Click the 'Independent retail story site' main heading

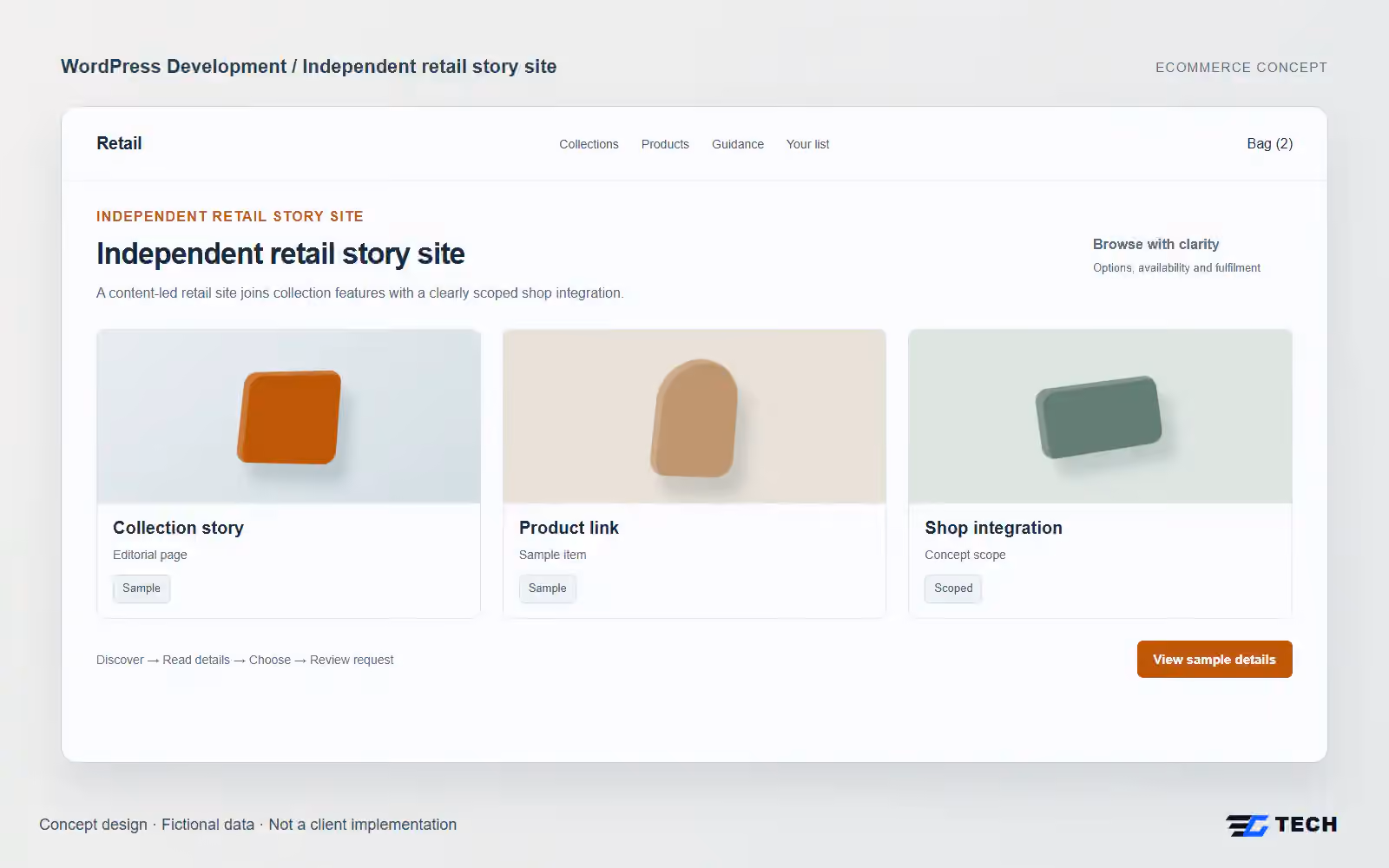pos(280,253)
